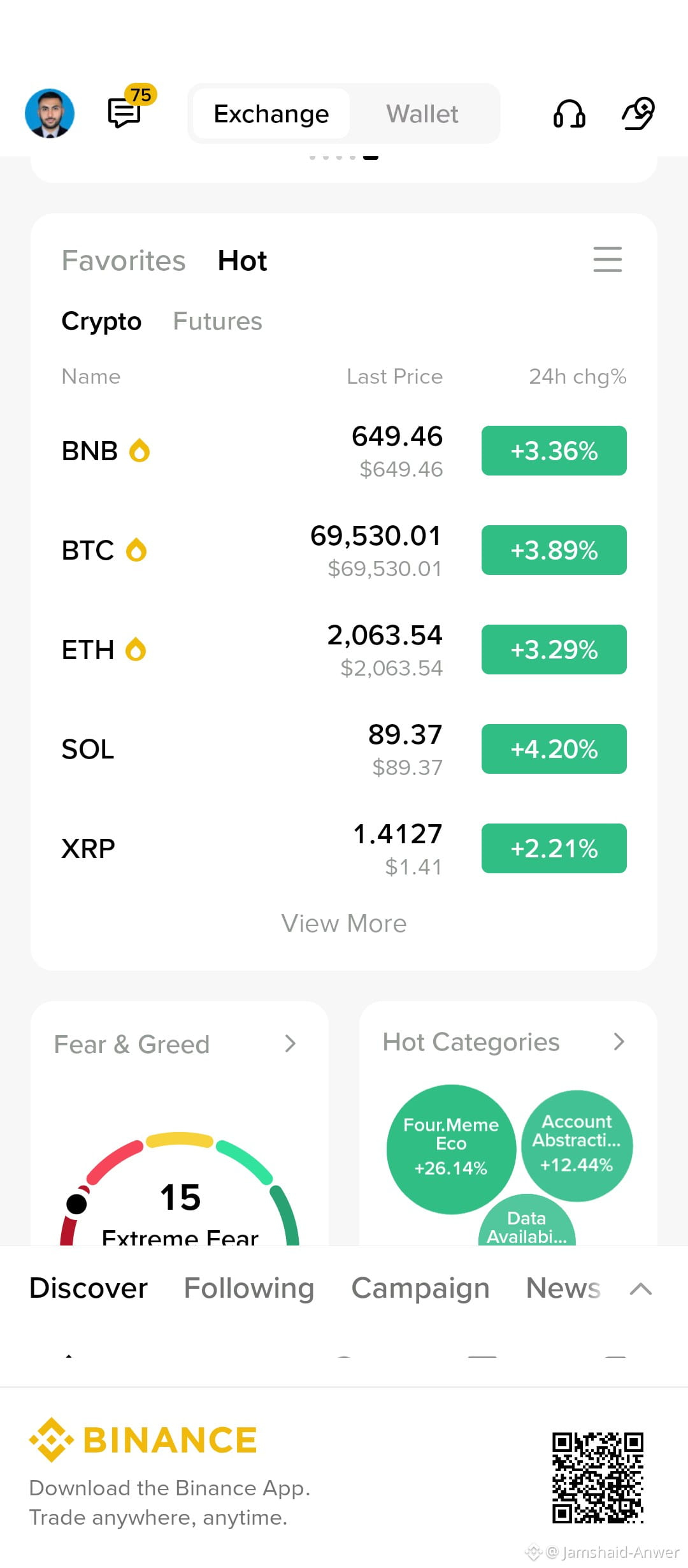The height and width of the screenshot is (1568, 688).
Task: Tap the Binance logo in footer
Action: [x=143, y=1440]
